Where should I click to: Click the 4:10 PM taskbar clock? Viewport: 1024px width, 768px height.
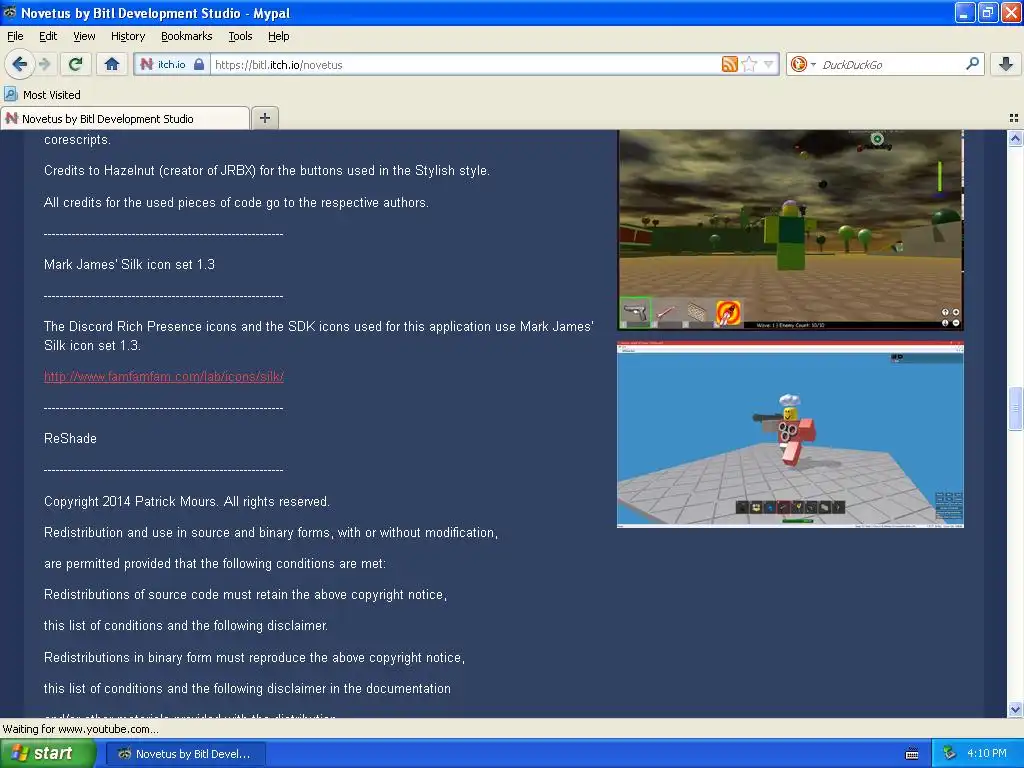987,754
